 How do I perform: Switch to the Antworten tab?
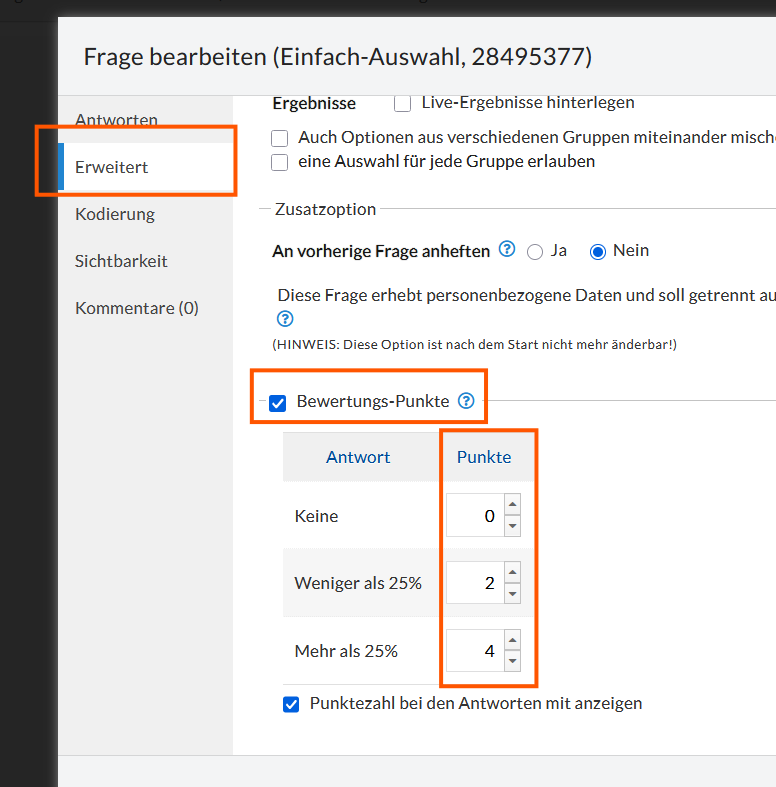(116, 120)
